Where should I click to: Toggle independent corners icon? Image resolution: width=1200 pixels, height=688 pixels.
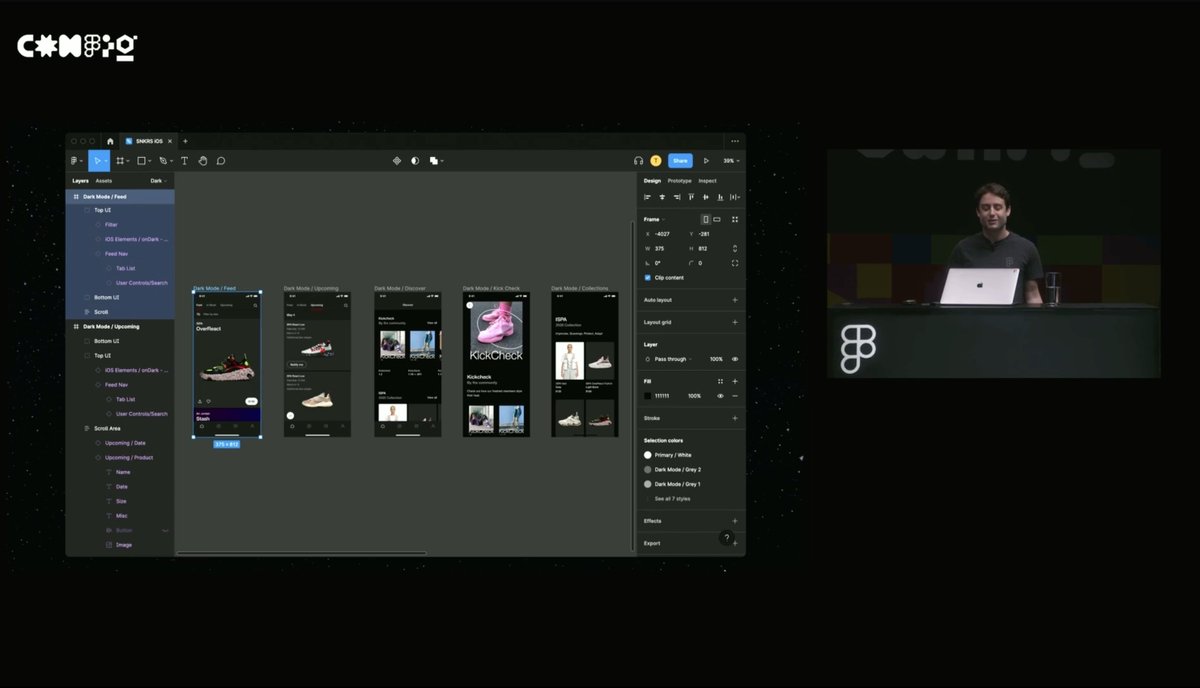tap(735, 263)
